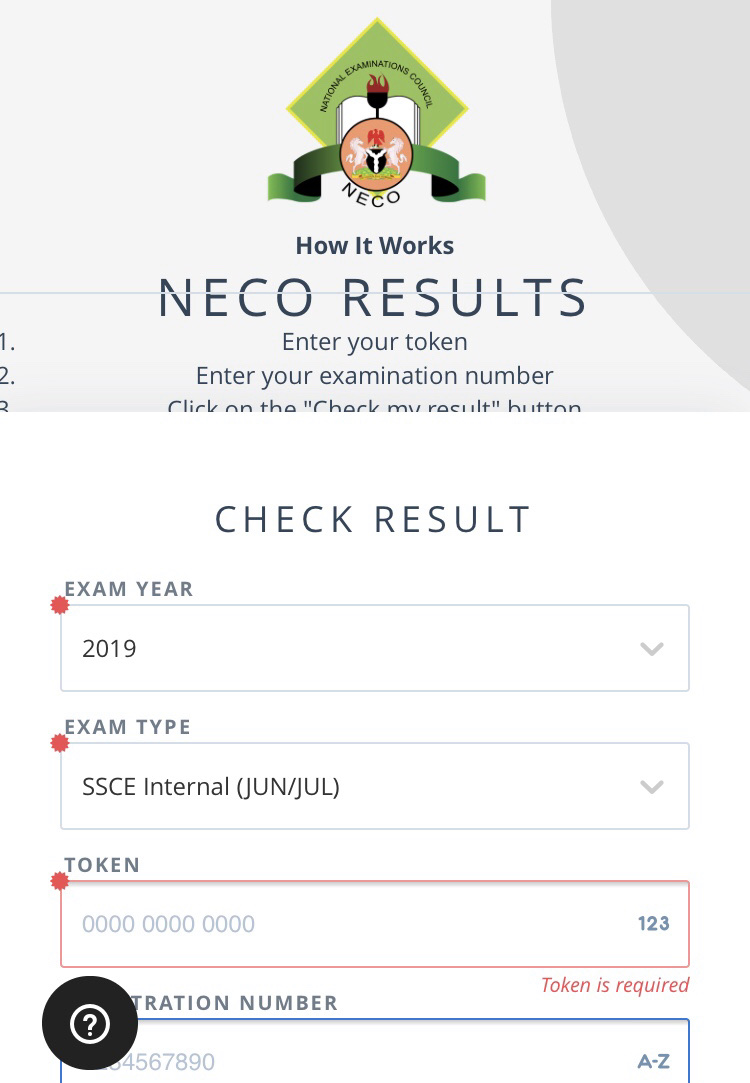Expand the Exam Year chevron arrow

[652, 649]
